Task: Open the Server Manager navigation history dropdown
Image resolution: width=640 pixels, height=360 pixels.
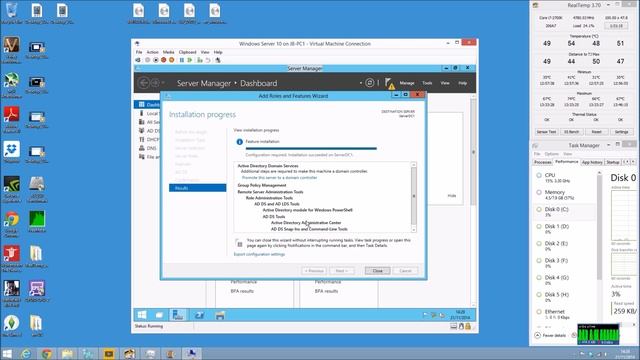Action: tap(163, 83)
